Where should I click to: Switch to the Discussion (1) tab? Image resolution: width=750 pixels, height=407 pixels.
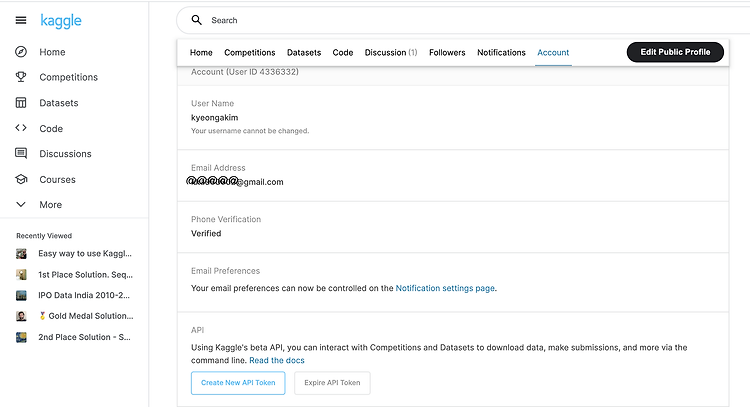[391, 53]
